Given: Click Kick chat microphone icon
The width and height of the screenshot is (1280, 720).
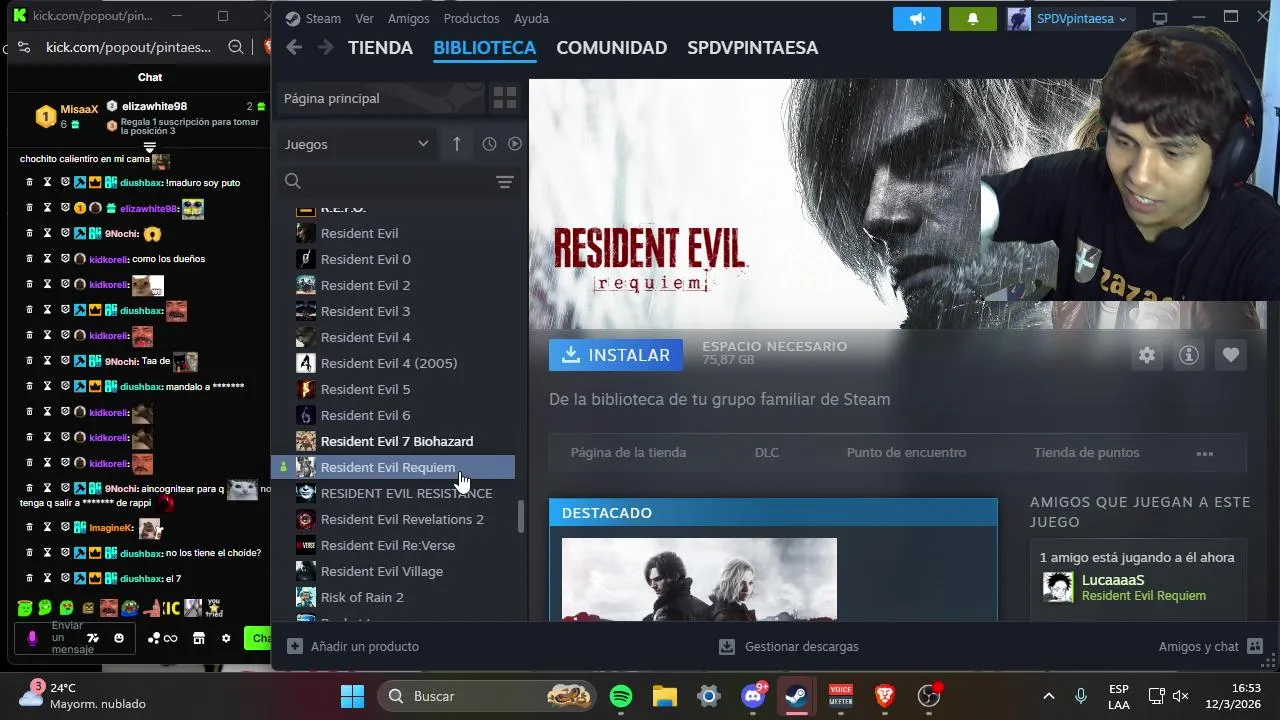Looking at the screenshot, I should 32,638.
